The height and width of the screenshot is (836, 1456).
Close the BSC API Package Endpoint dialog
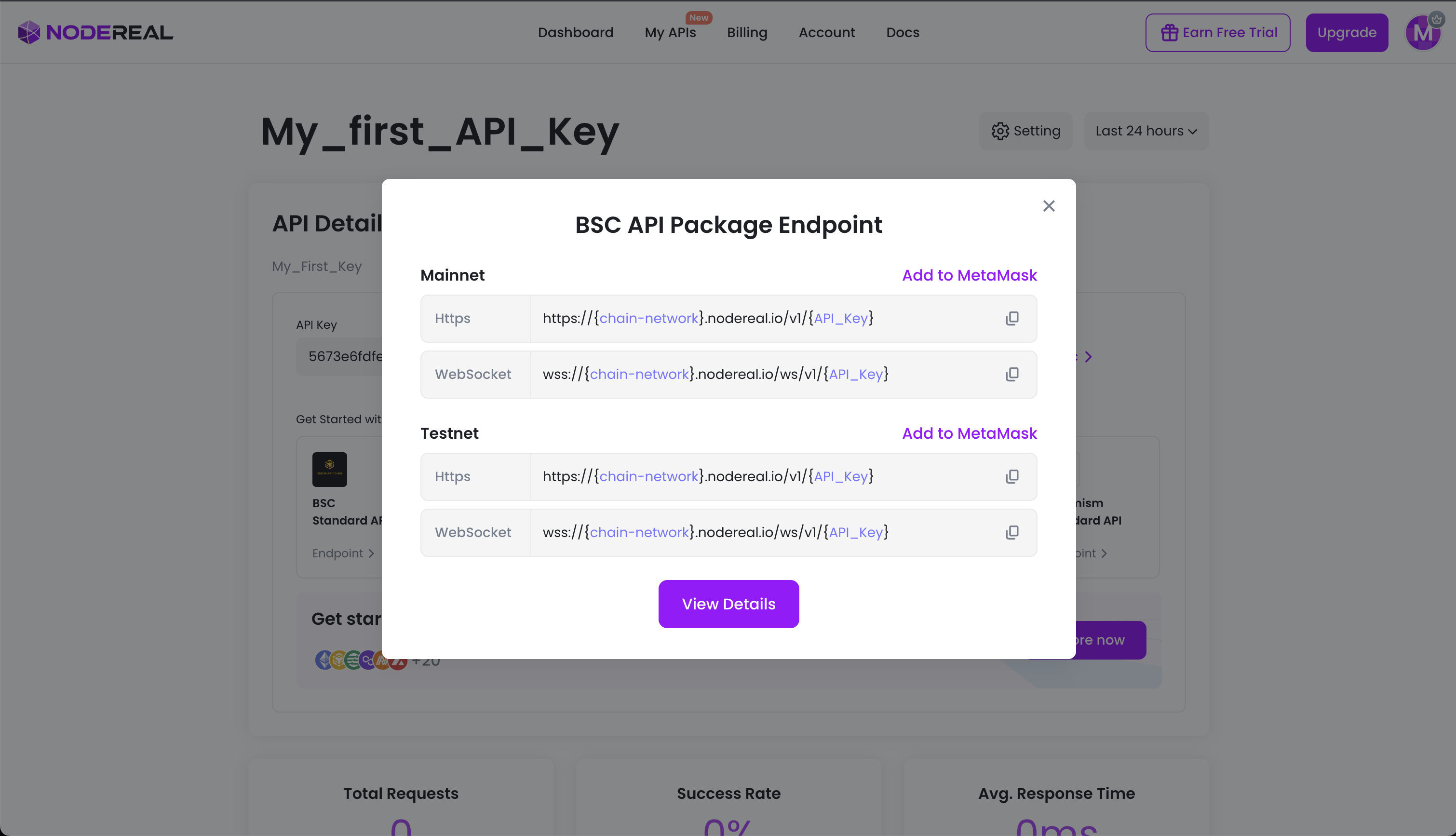click(x=1048, y=206)
